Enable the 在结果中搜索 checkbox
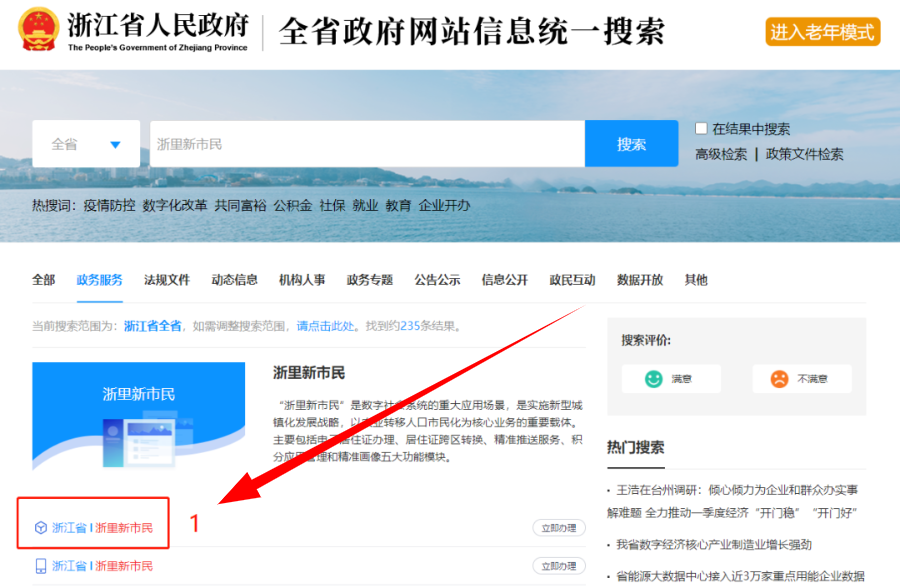 click(x=701, y=128)
